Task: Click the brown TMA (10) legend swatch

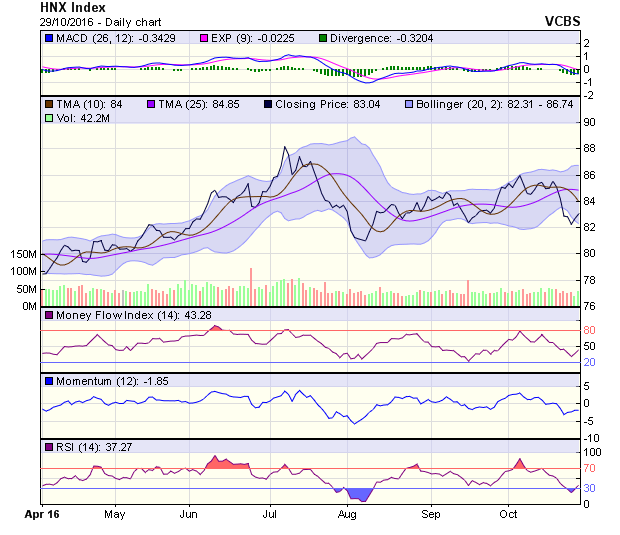Action: [49, 103]
